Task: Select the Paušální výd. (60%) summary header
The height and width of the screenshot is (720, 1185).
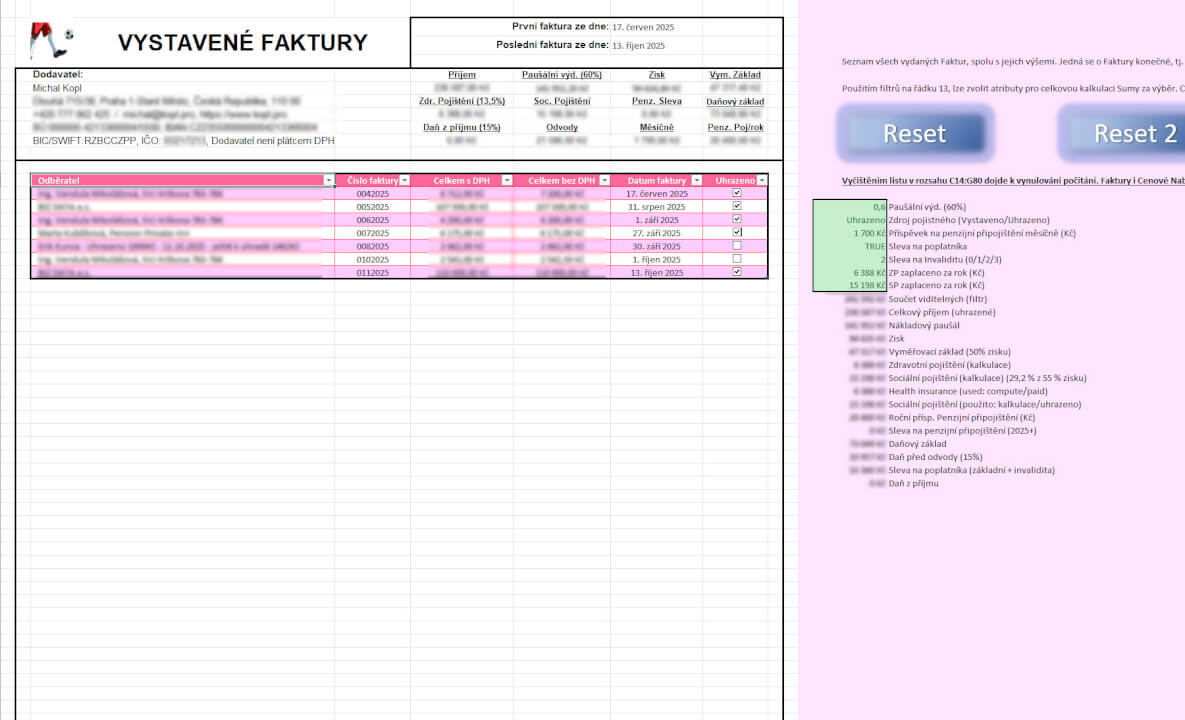Action: point(562,75)
